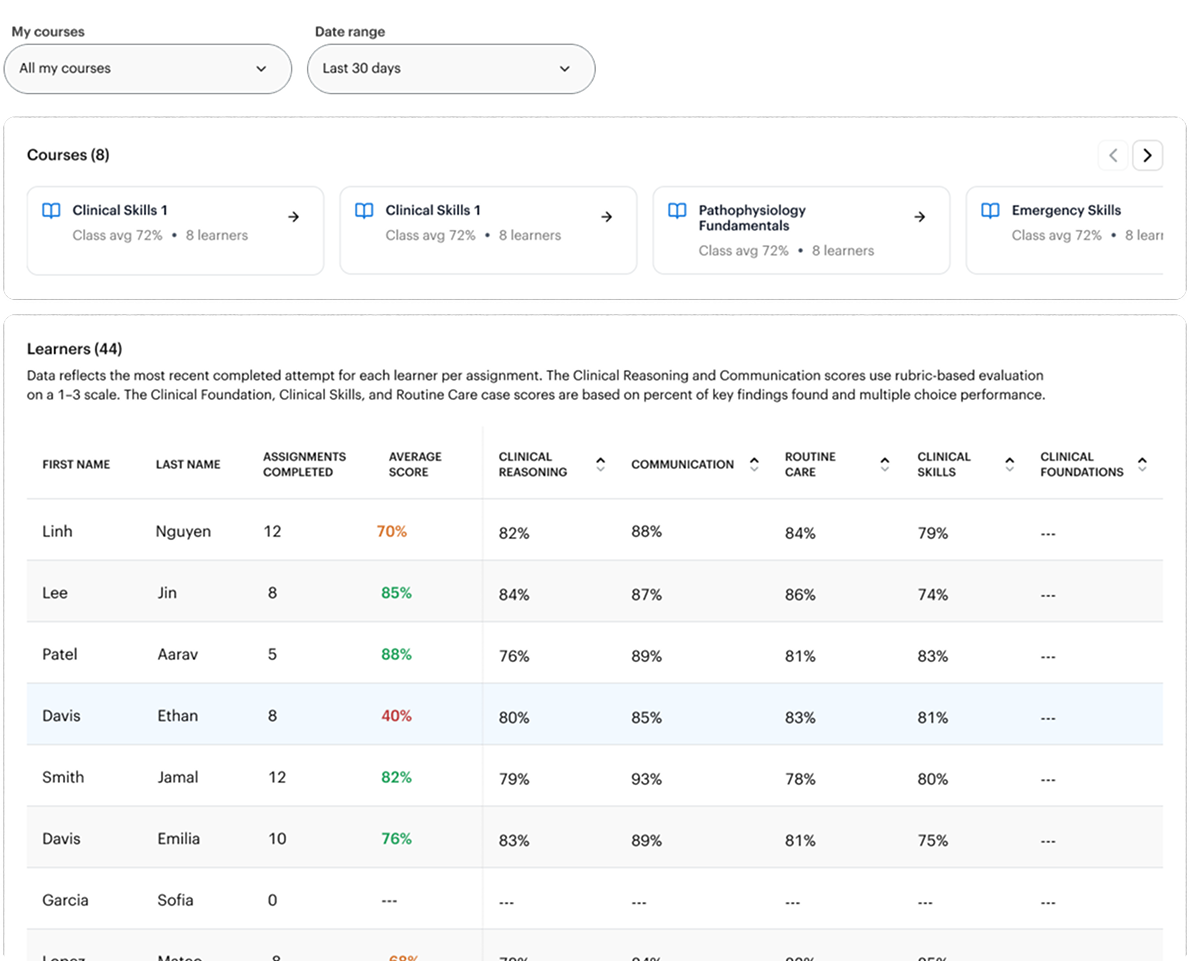Select the Patel Aarav learner row
Screen dimensions: 1190x962
[595, 654]
